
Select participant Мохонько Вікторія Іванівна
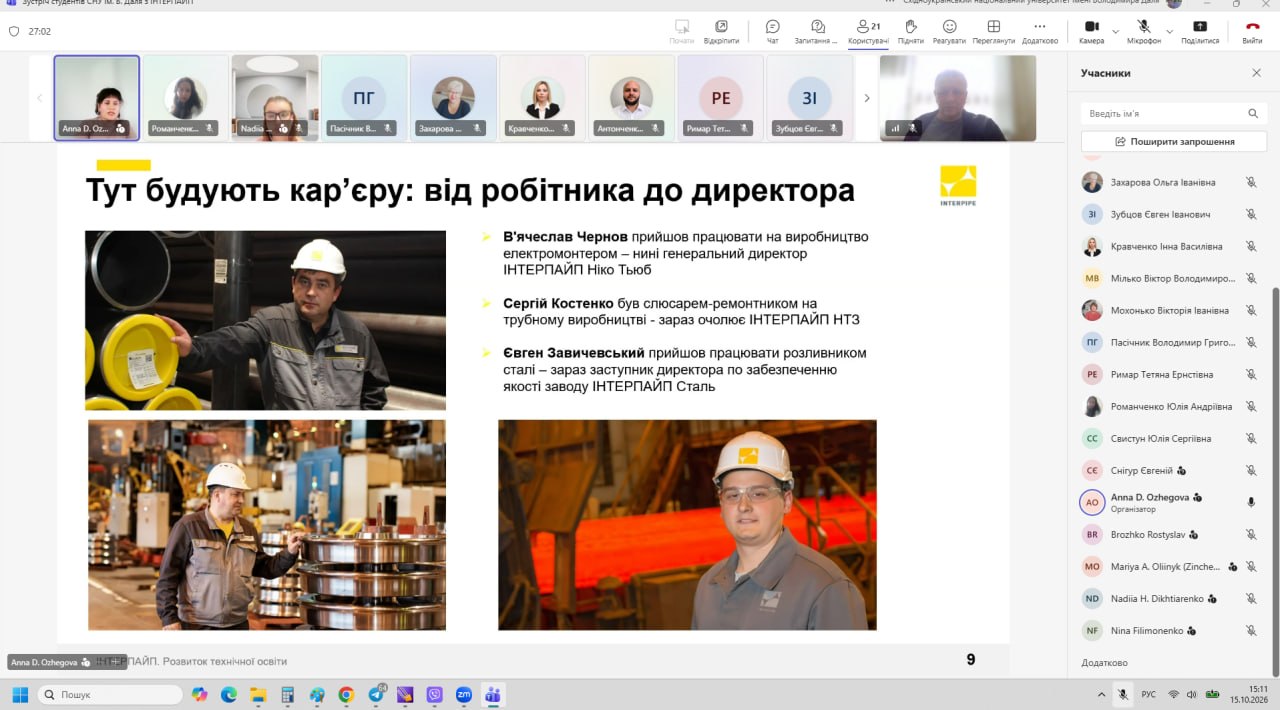[1170, 310]
